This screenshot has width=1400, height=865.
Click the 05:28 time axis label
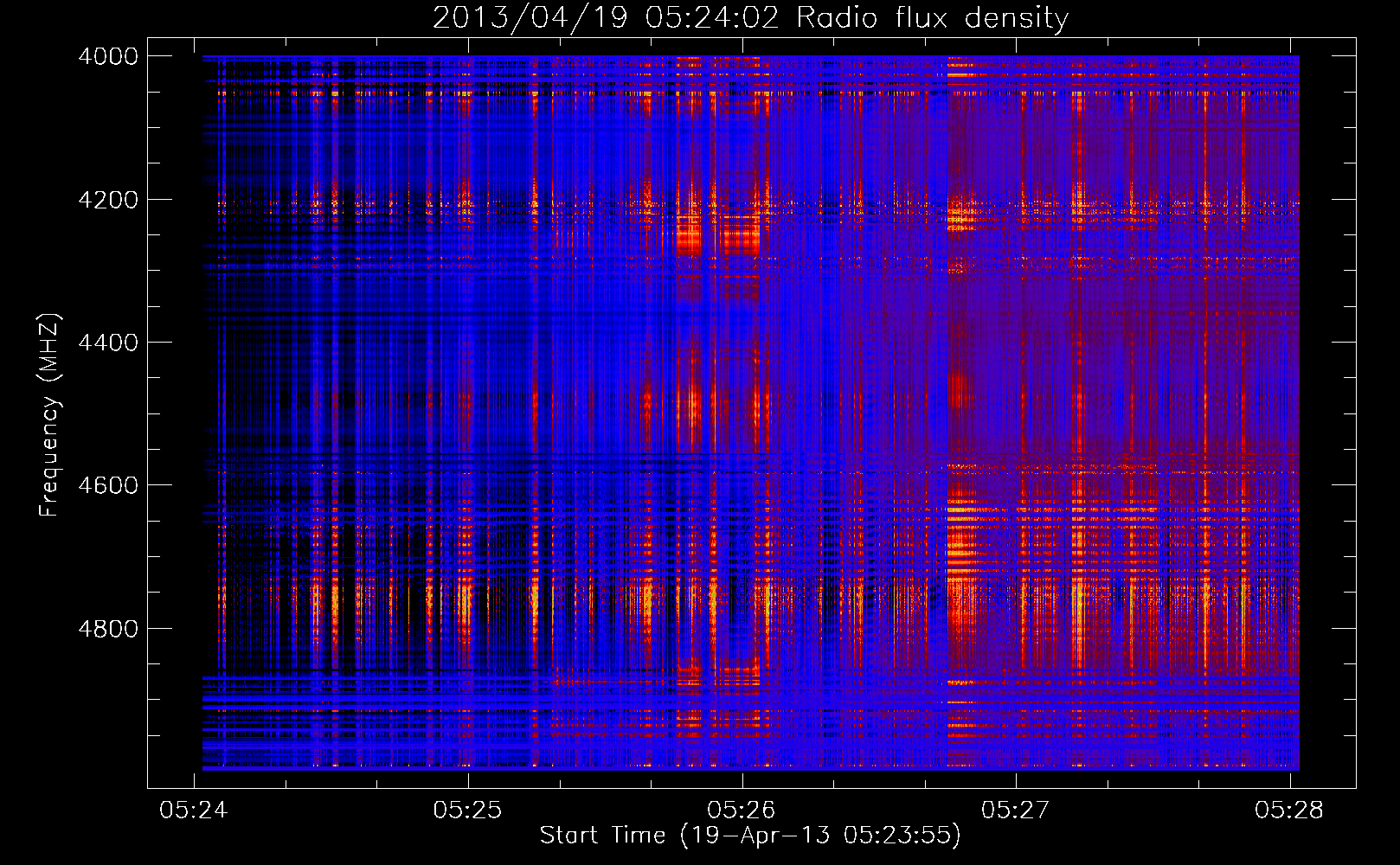(1289, 810)
